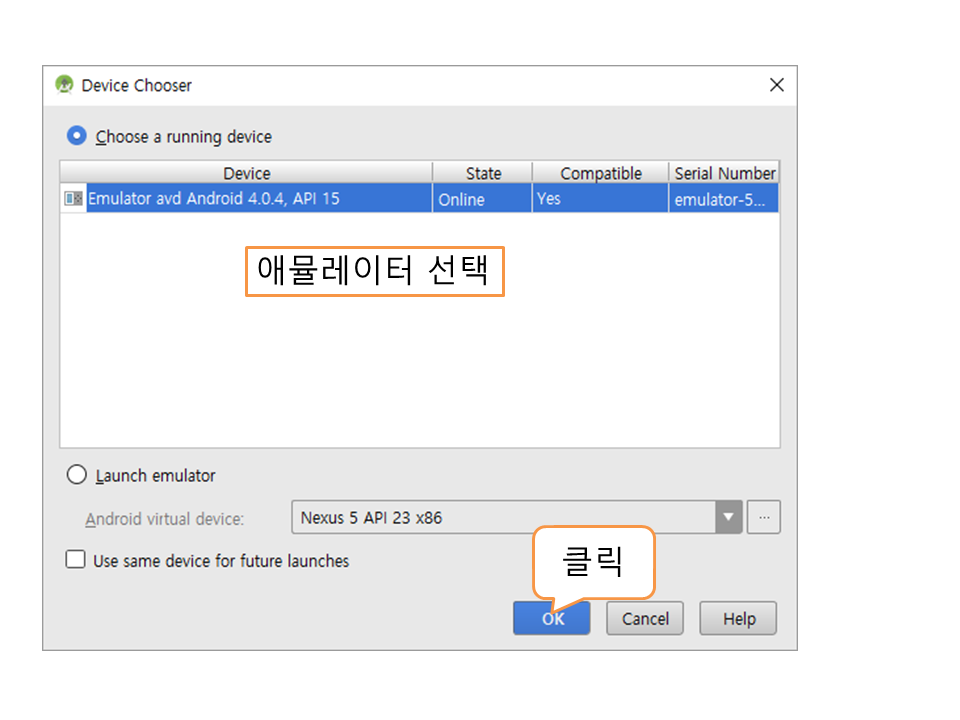Click the dropdown arrow beside Nexus 5 API 23 x86
The image size is (960, 720).
[729, 518]
